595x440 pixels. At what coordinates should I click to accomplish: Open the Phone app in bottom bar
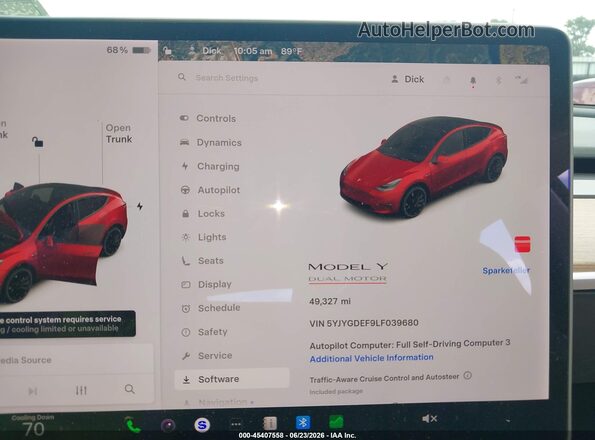click(x=133, y=426)
